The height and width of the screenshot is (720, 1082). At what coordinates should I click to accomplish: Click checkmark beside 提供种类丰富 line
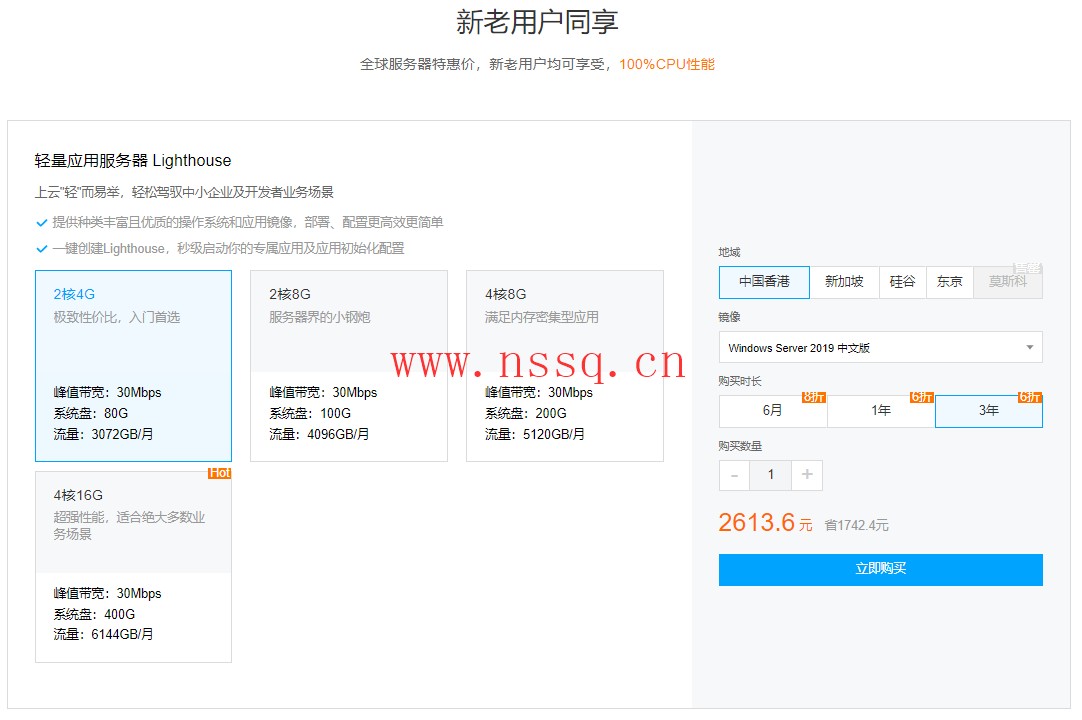pyautogui.click(x=41, y=223)
